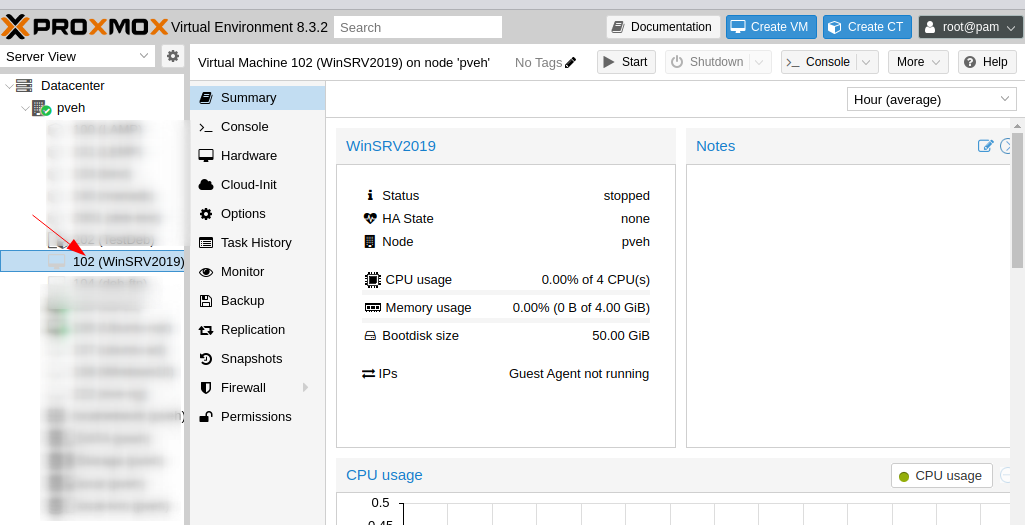This screenshot has width=1025, height=525.
Task: Click the CPU usage chart title
Action: [x=384, y=475]
